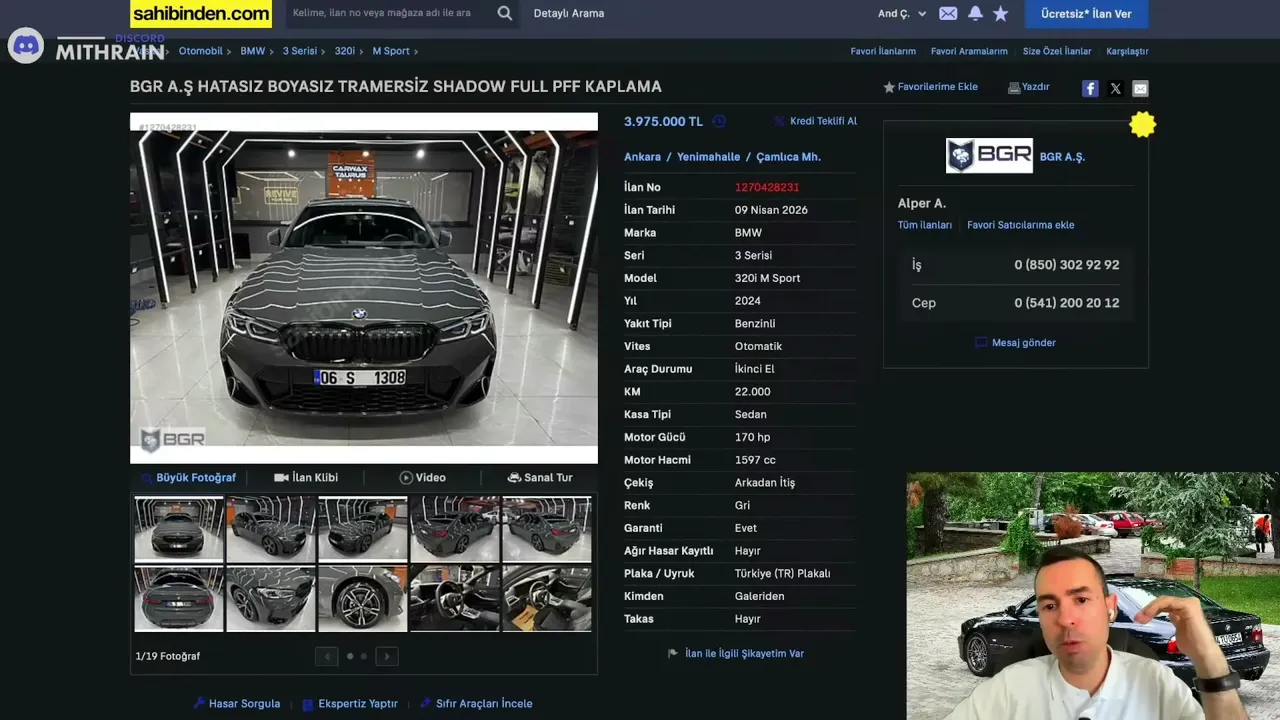
Task: Print the listing with Yazdır
Action: tap(1028, 87)
